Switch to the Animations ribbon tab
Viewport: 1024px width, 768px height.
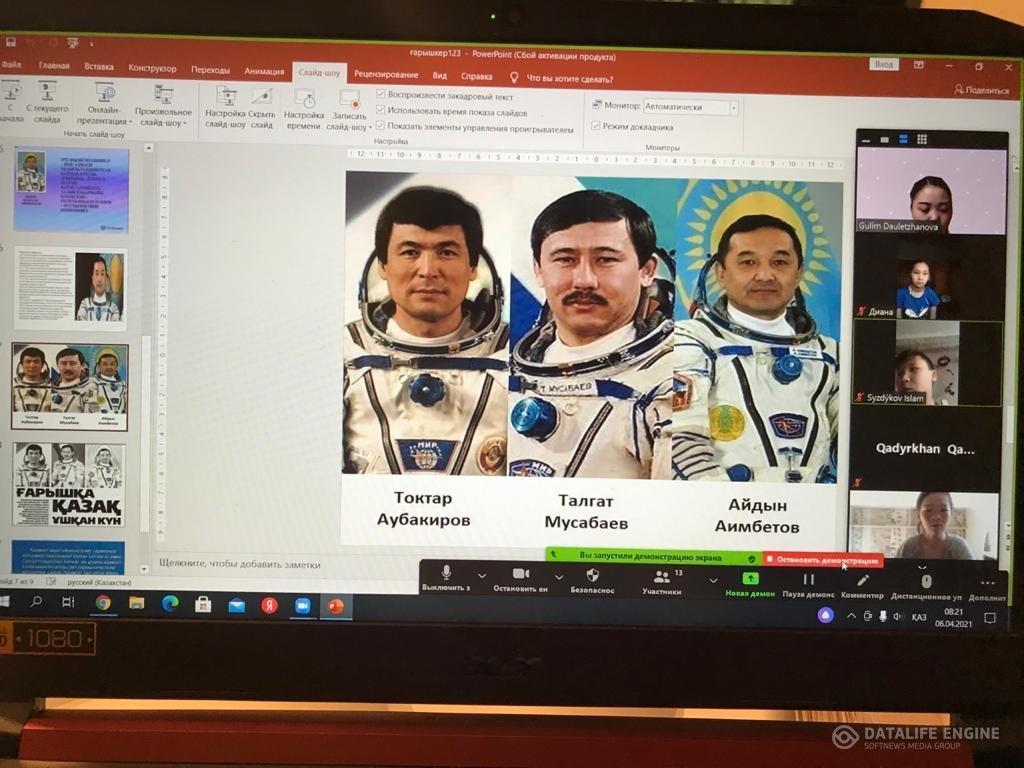pos(264,71)
